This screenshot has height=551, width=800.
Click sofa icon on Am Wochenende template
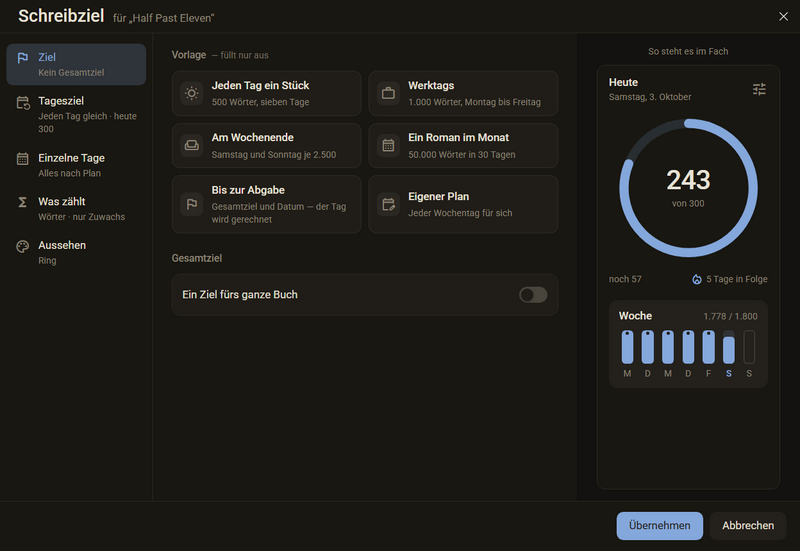(x=192, y=145)
